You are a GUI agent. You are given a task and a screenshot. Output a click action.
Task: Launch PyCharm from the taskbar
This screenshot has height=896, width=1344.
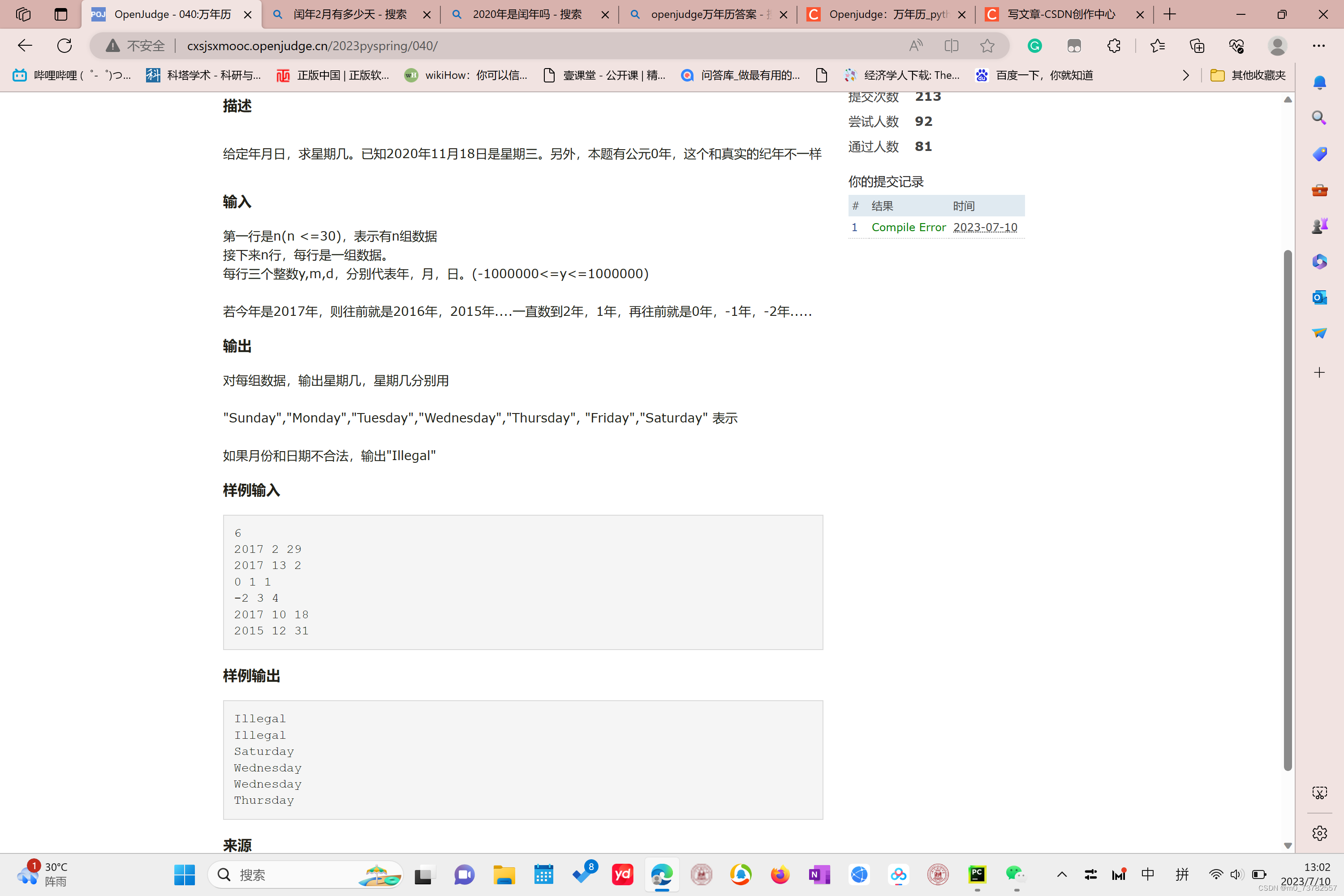977,874
